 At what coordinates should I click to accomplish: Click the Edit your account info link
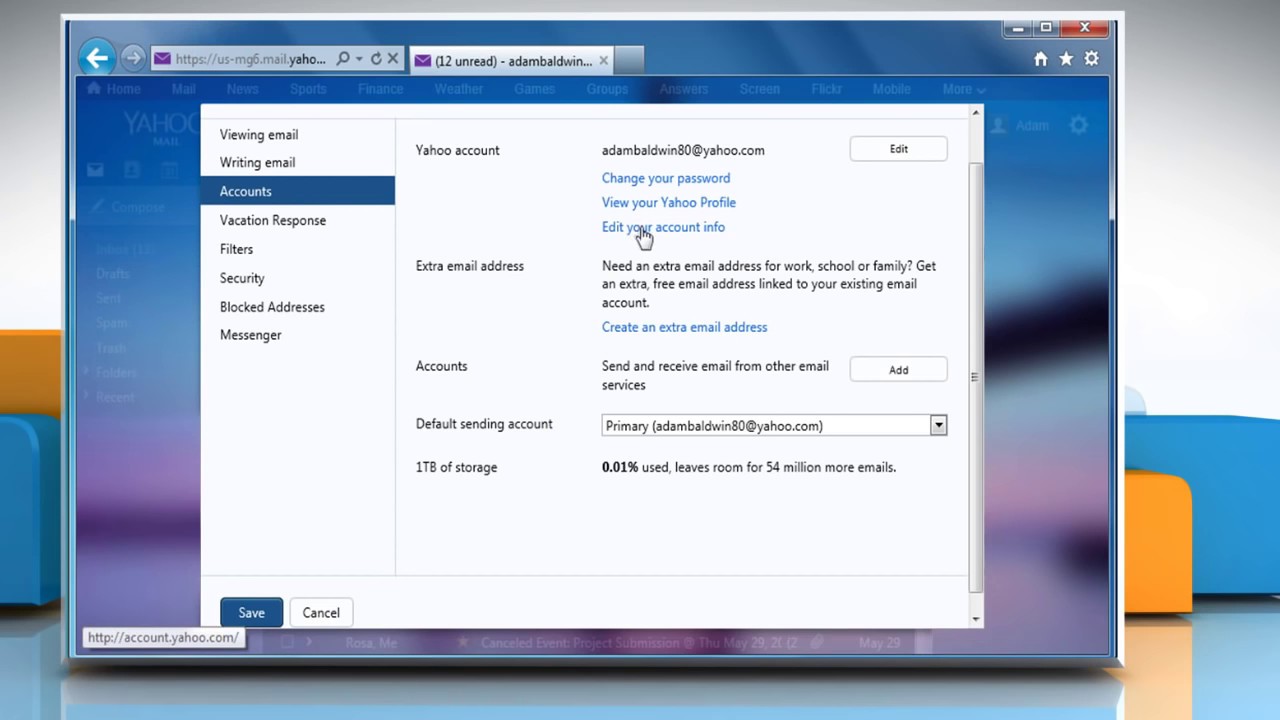pyautogui.click(x=663, y=227)
